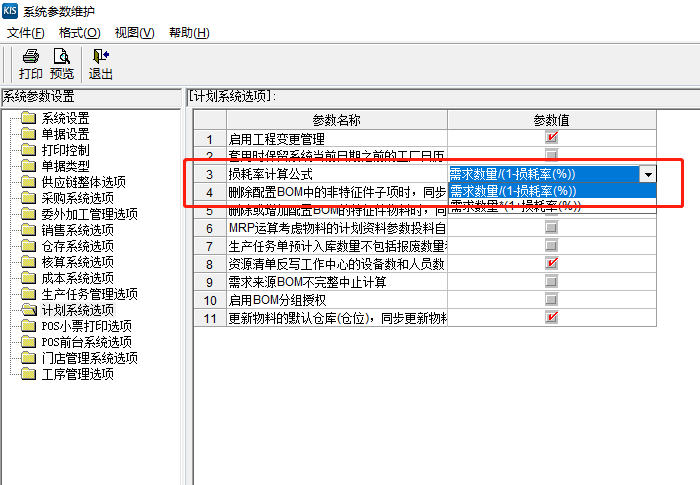Screen dimensions: 700x485
Task: Select the 核算系统选项 tree node
Action: click(77, 262)
